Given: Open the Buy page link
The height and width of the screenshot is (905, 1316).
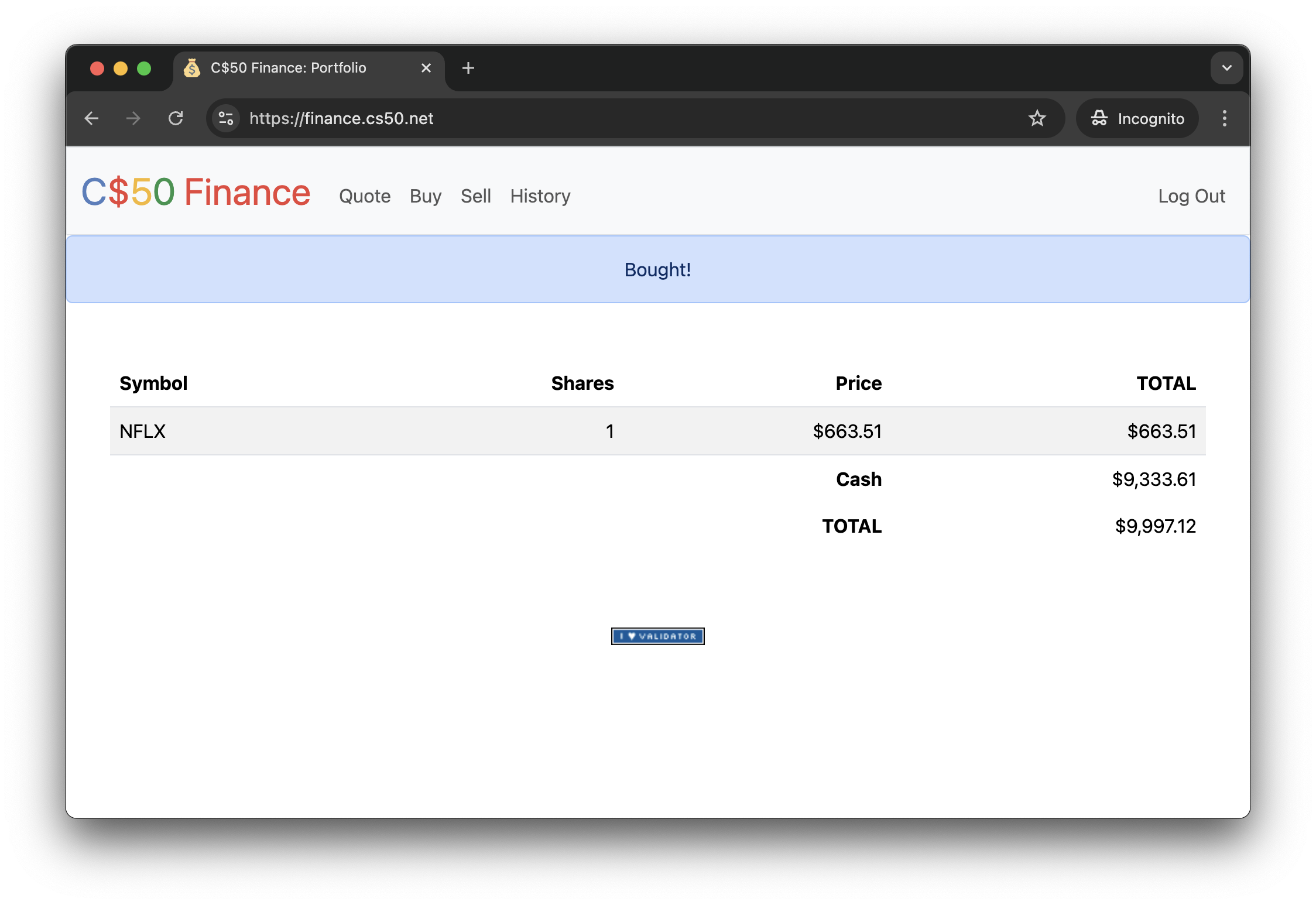Looking at the screenshot, I should click(425, 196).
